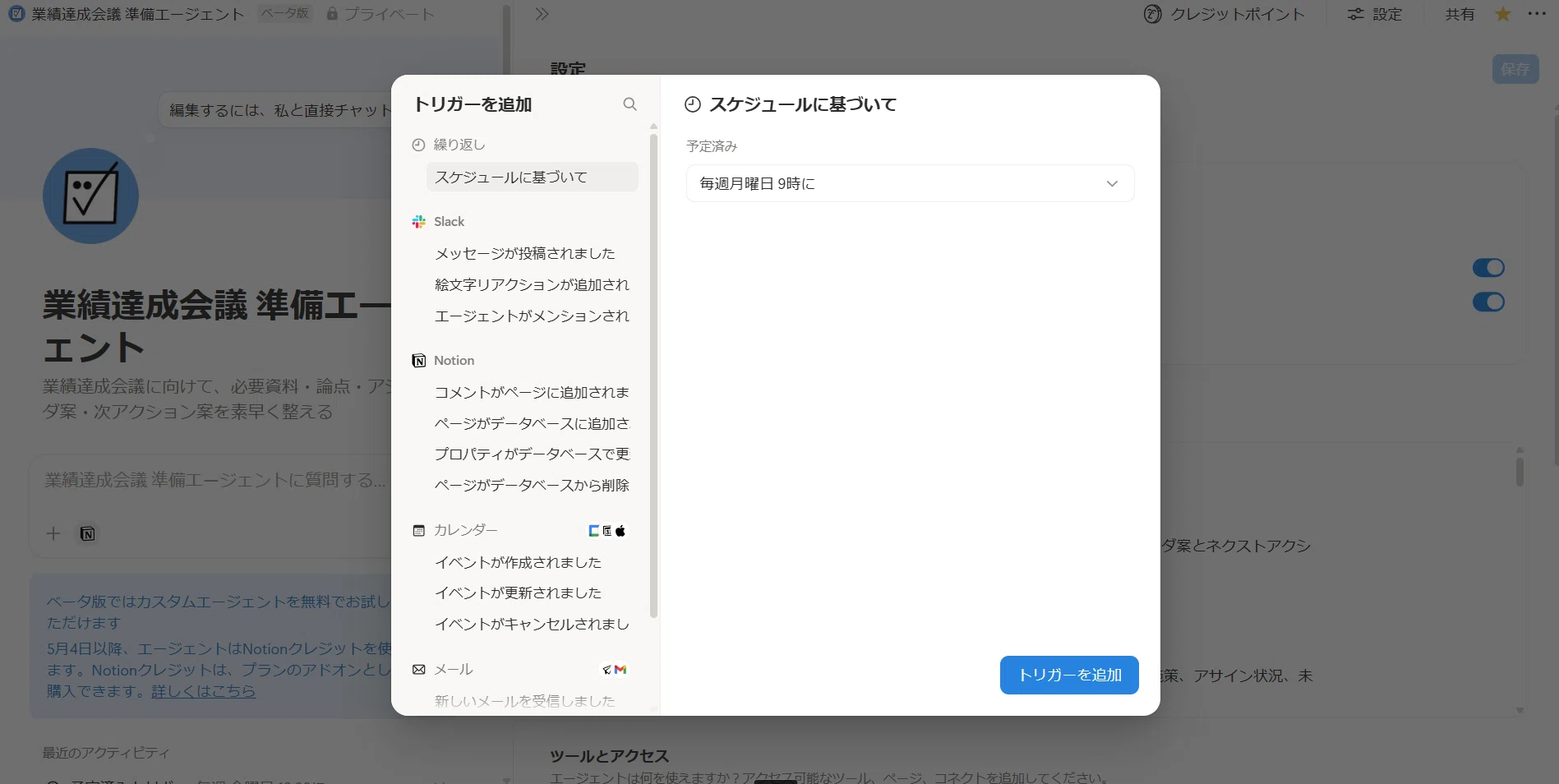Click the mail provider icons
The height and width of the screenshot is (784, 1559).
tap(614, 670)
